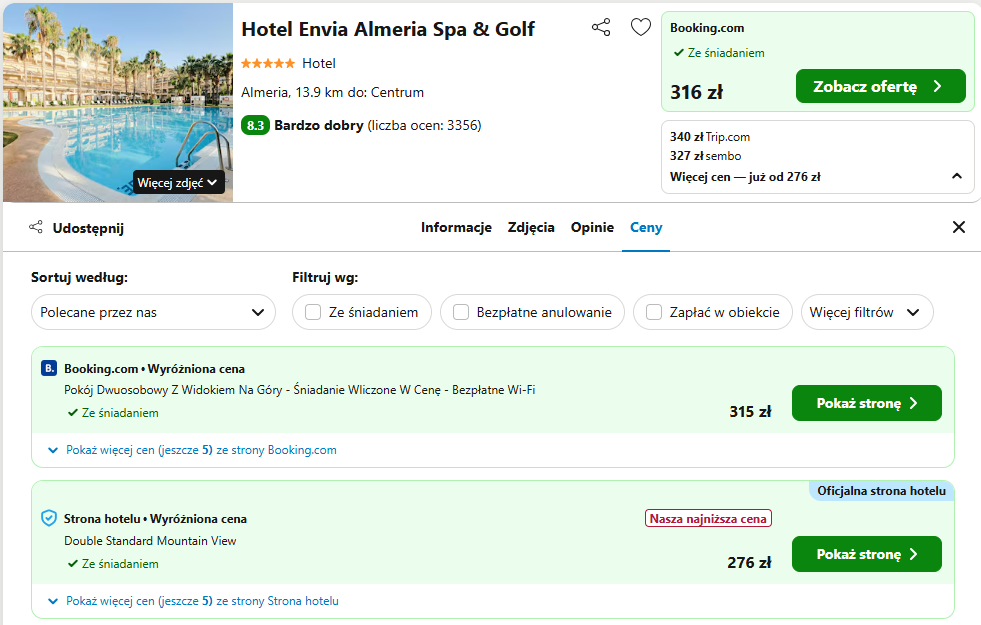This screenshot has height=625, width=981.
Task: Click the shield icon beside Strona hotelu
Action: [49, 518]
